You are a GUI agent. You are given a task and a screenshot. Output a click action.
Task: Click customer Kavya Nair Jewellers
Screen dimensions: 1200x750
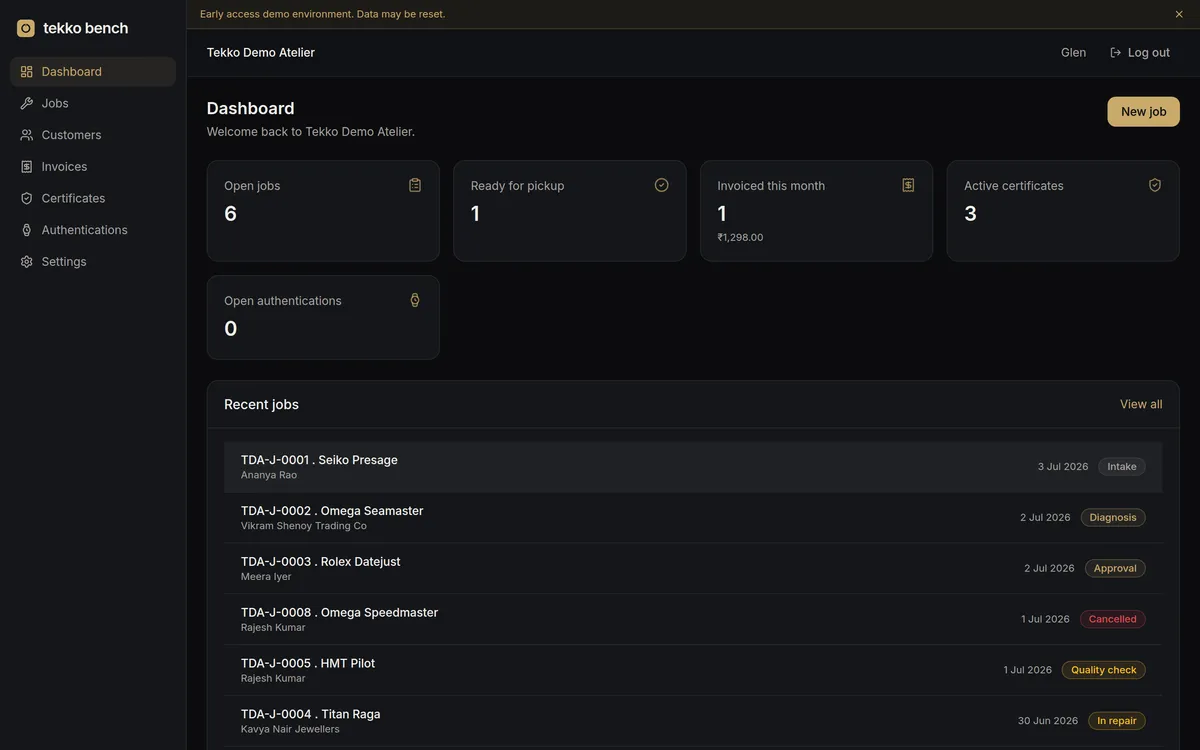click(x=290, y=729)
